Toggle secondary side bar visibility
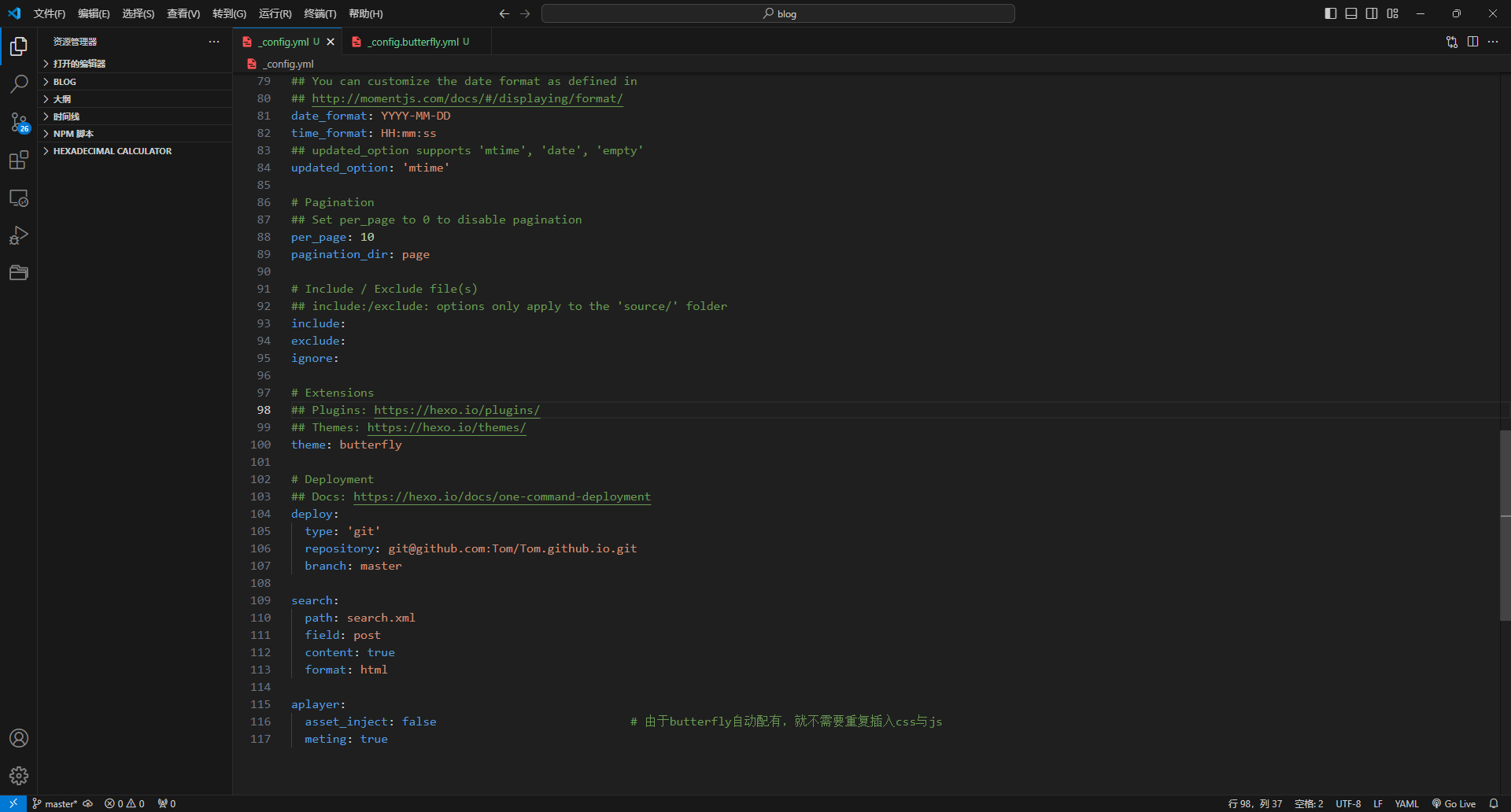Viewport: 1511px width, 812px height. coord(1372,13)
